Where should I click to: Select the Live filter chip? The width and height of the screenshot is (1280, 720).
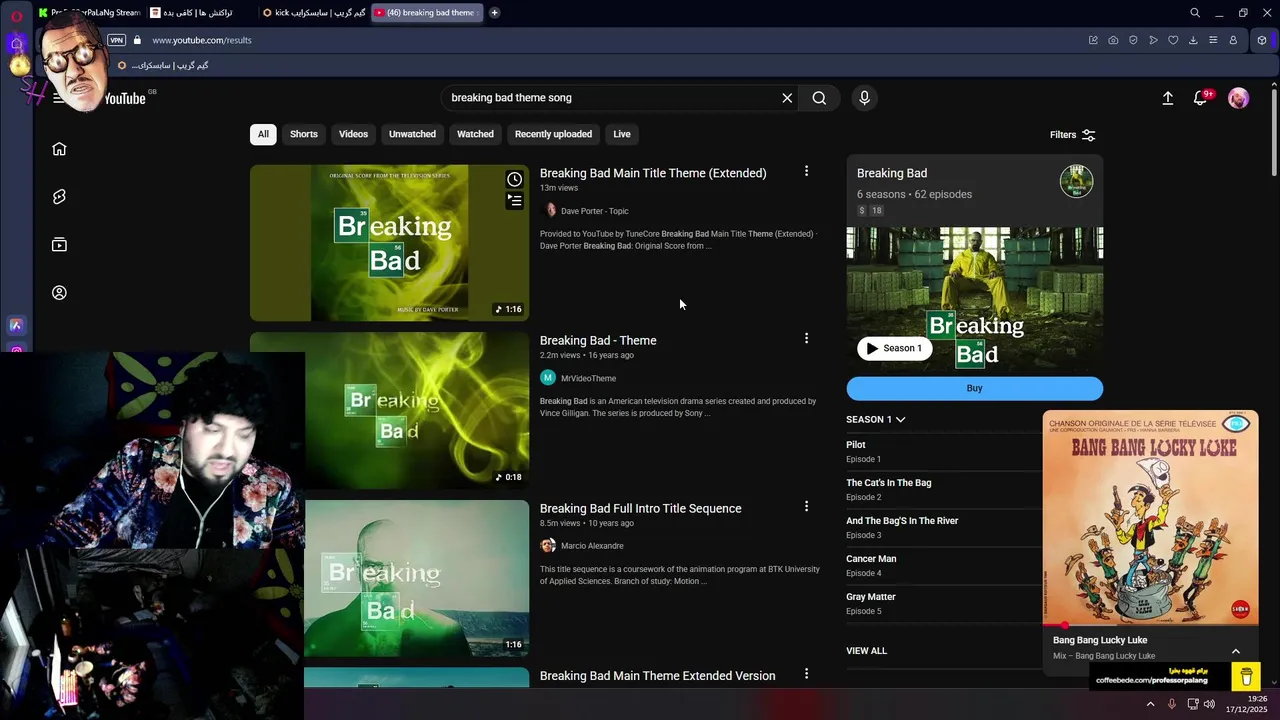click(622, 134)
